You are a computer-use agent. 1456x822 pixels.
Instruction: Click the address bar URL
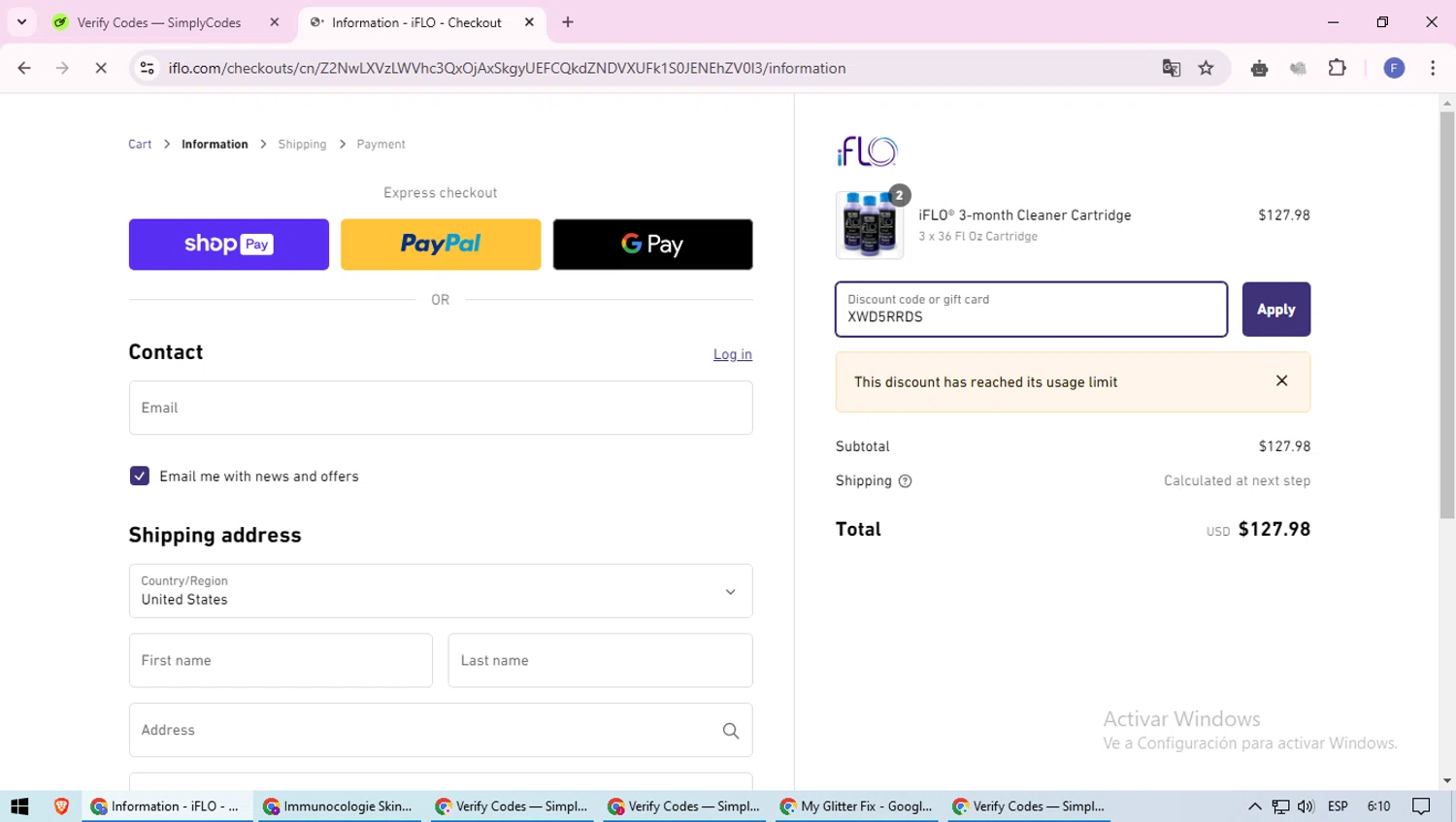(507, 68)
